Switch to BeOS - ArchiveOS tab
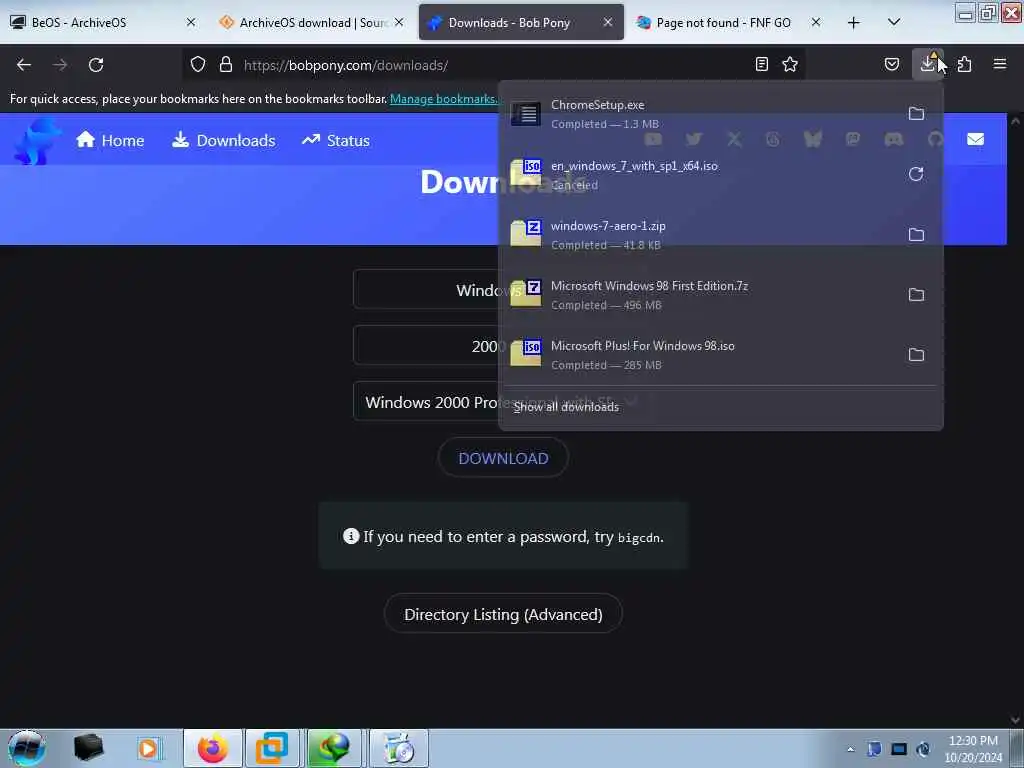 (x=103, y=22)
